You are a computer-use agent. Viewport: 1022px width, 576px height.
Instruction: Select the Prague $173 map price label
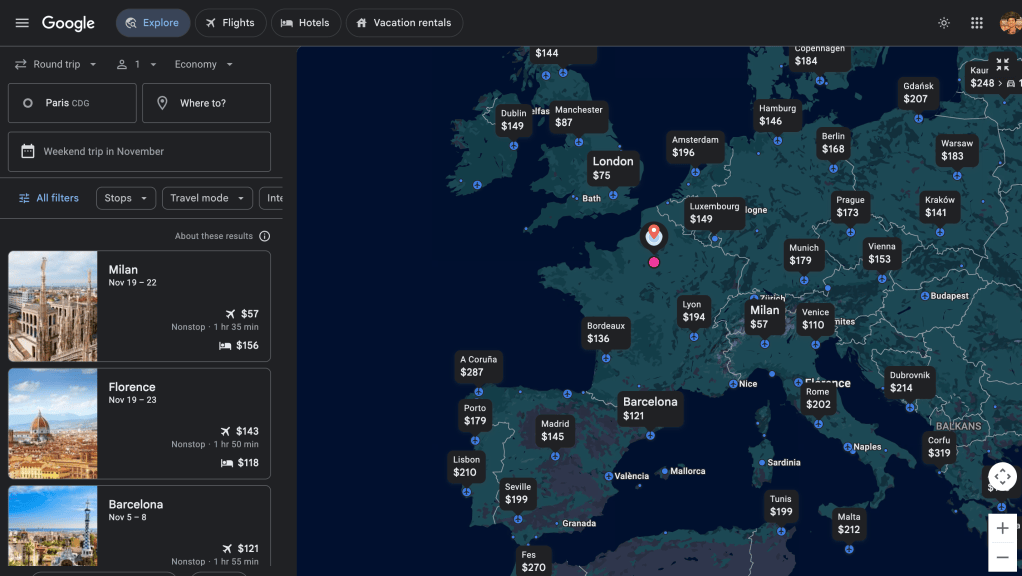[850, 207]
